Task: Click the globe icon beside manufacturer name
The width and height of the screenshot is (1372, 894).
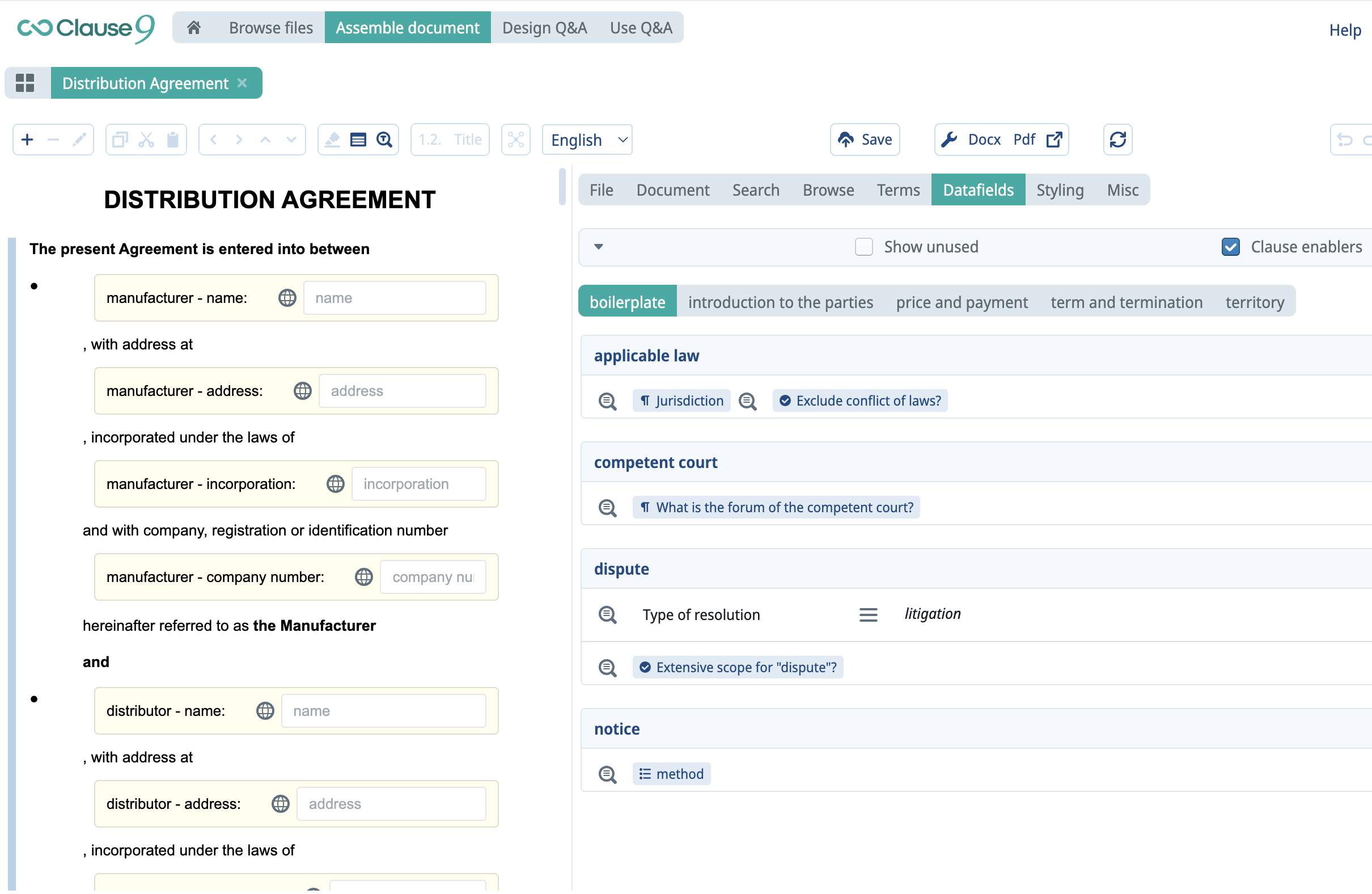Action: [287, 298]
